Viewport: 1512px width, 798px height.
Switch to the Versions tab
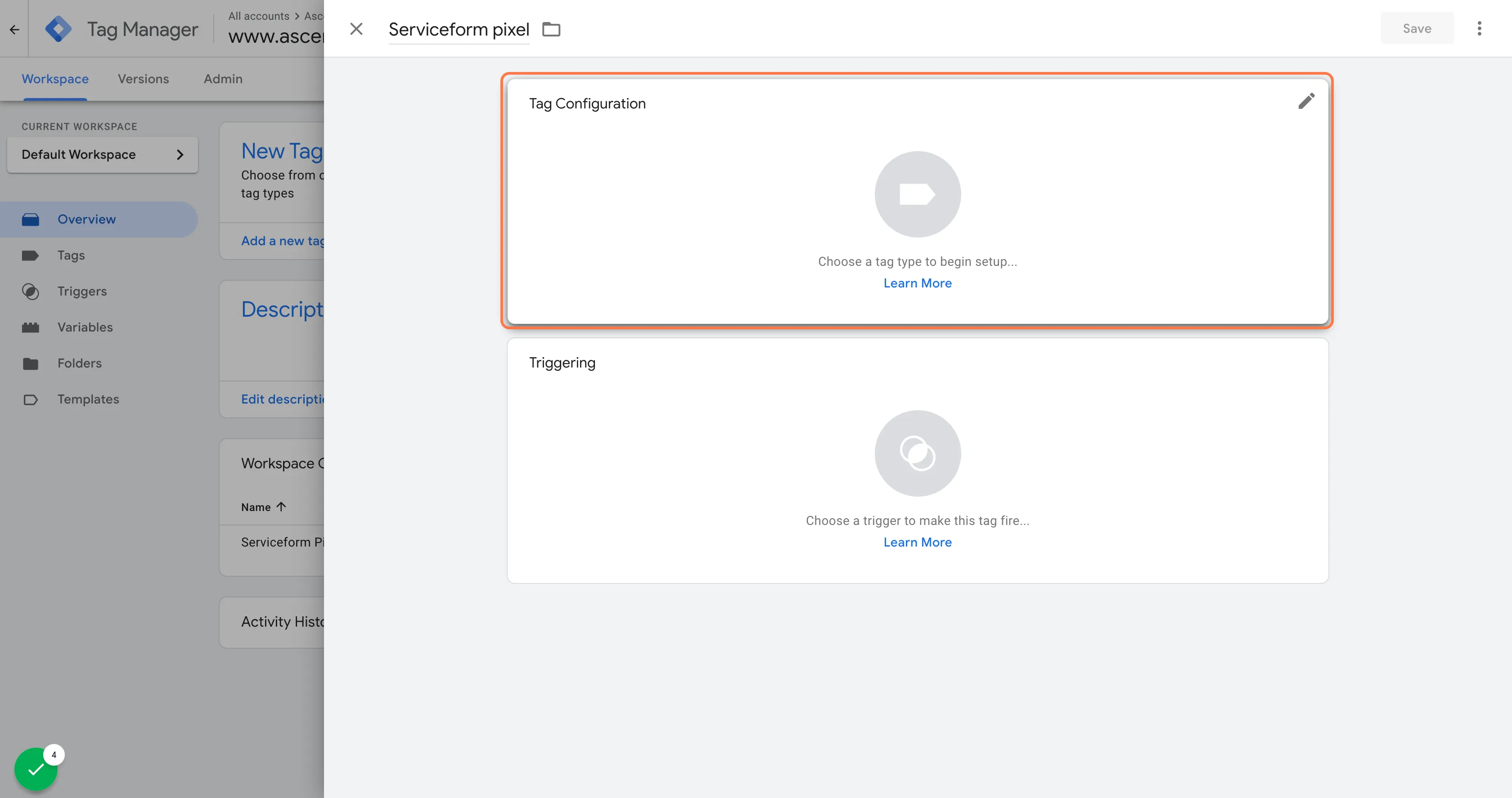click(143, 79)
